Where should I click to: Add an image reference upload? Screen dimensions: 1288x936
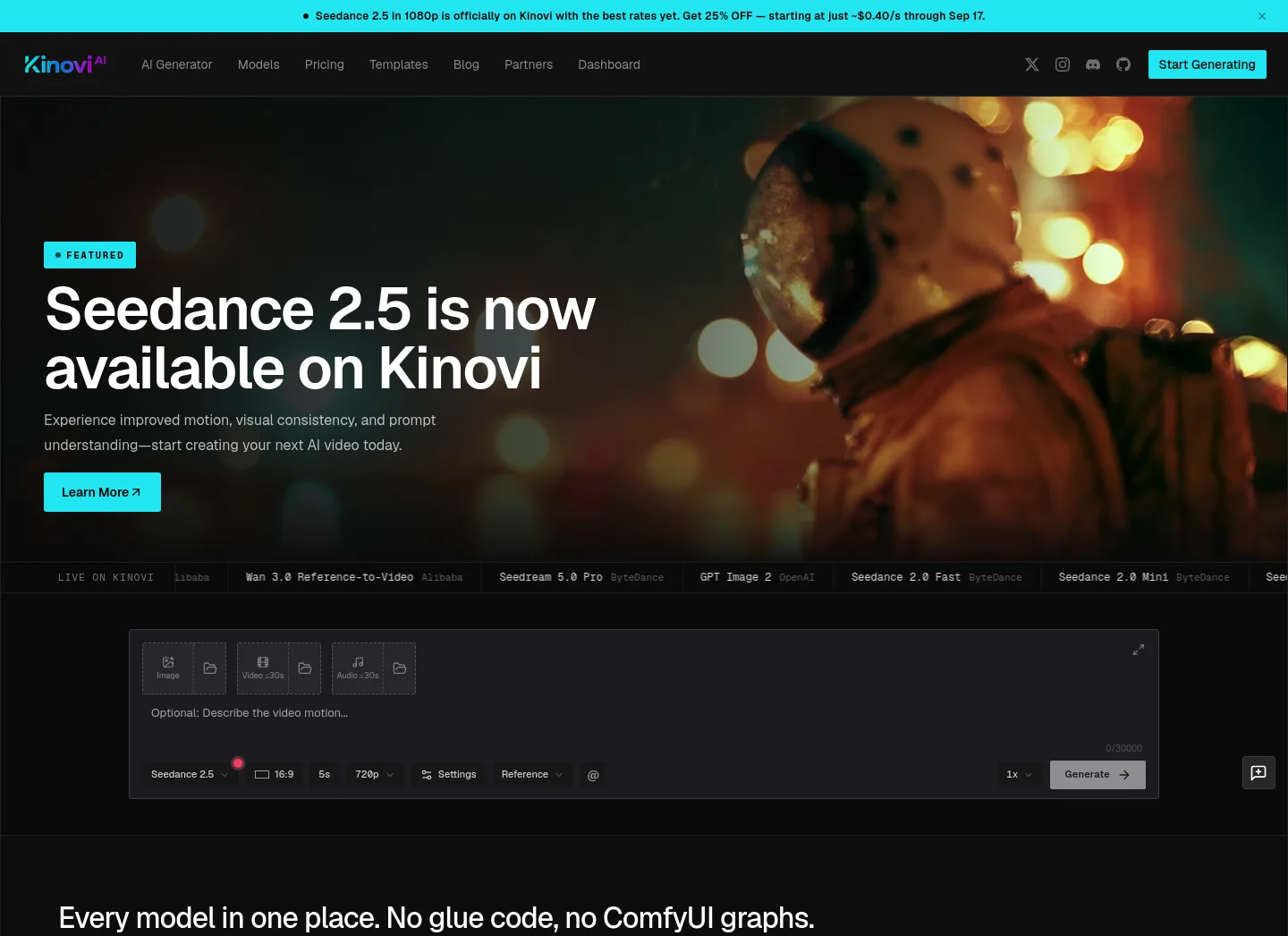[x=168, y=668]
